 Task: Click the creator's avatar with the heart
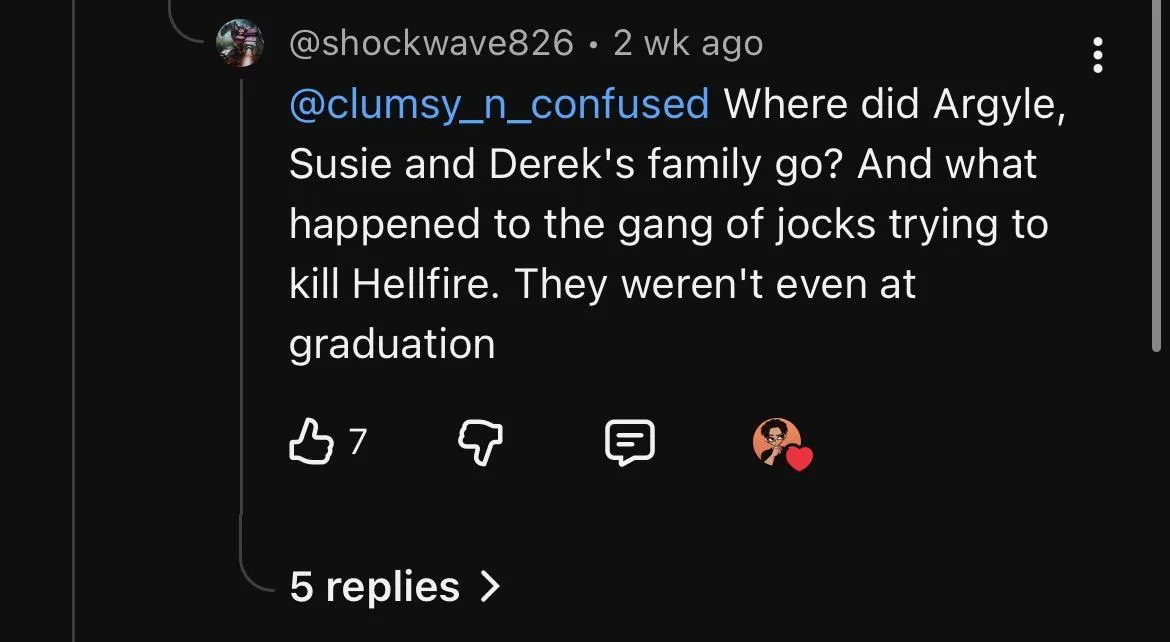776,442
